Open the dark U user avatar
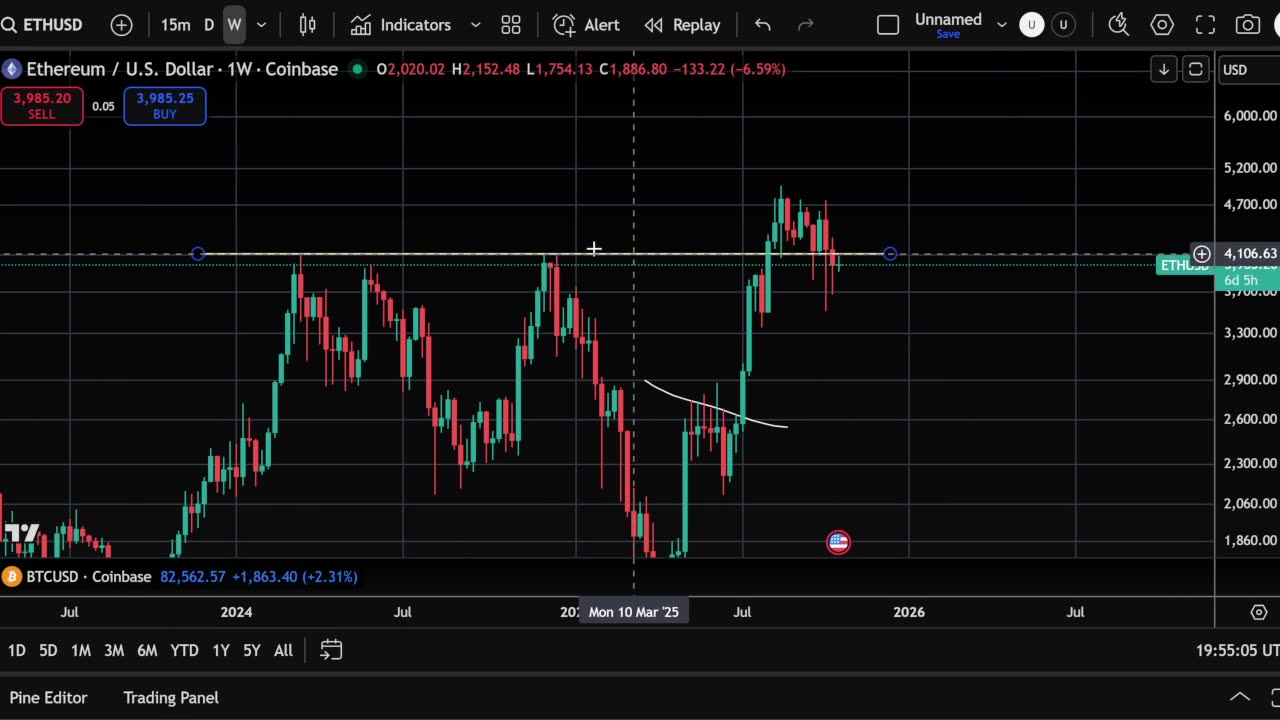This screenshot has width=1280, height=720. pos(1063,25)
